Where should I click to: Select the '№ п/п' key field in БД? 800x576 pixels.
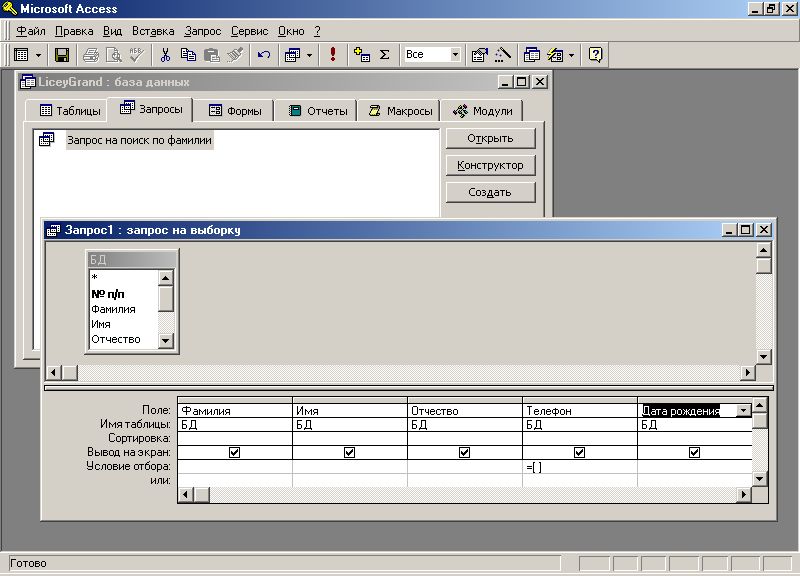tap(108, 294)
